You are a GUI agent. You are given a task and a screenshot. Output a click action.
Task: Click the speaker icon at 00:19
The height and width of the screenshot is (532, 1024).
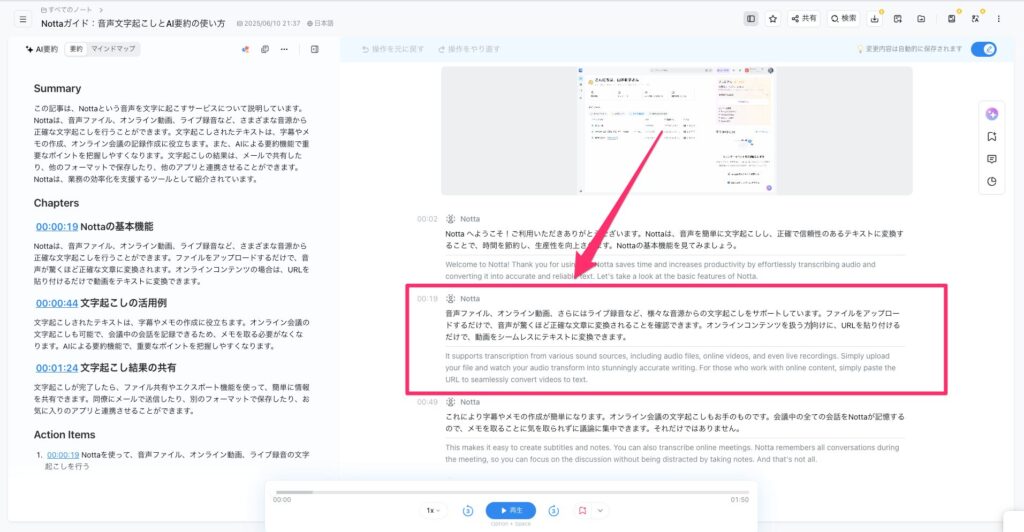pos(451,298)
